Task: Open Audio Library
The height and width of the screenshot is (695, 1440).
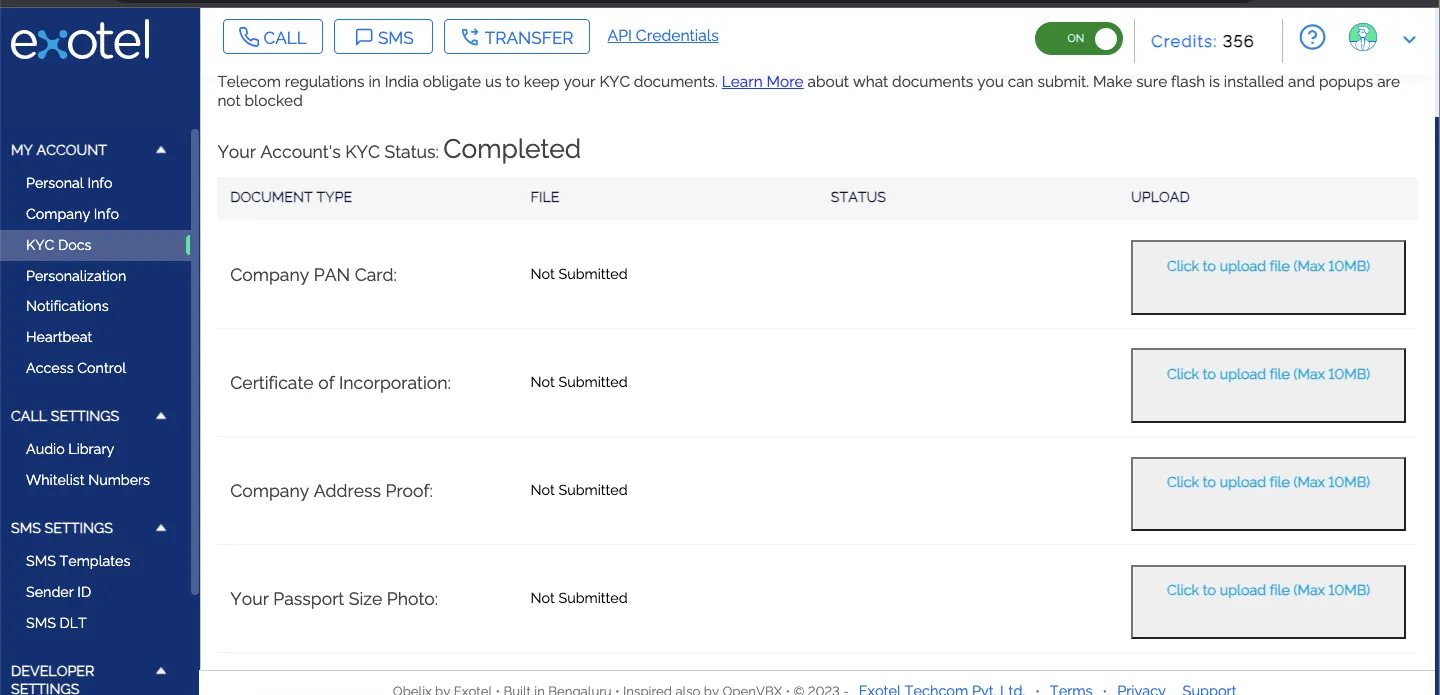Action: (70, 449)
